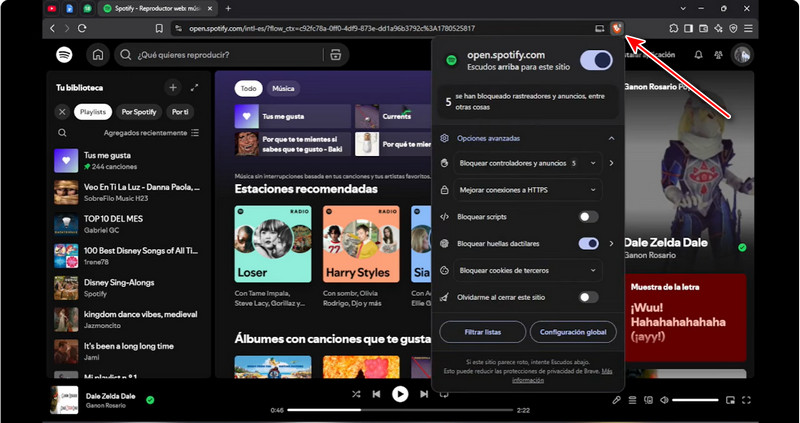Click the play button

pos(400,394)
